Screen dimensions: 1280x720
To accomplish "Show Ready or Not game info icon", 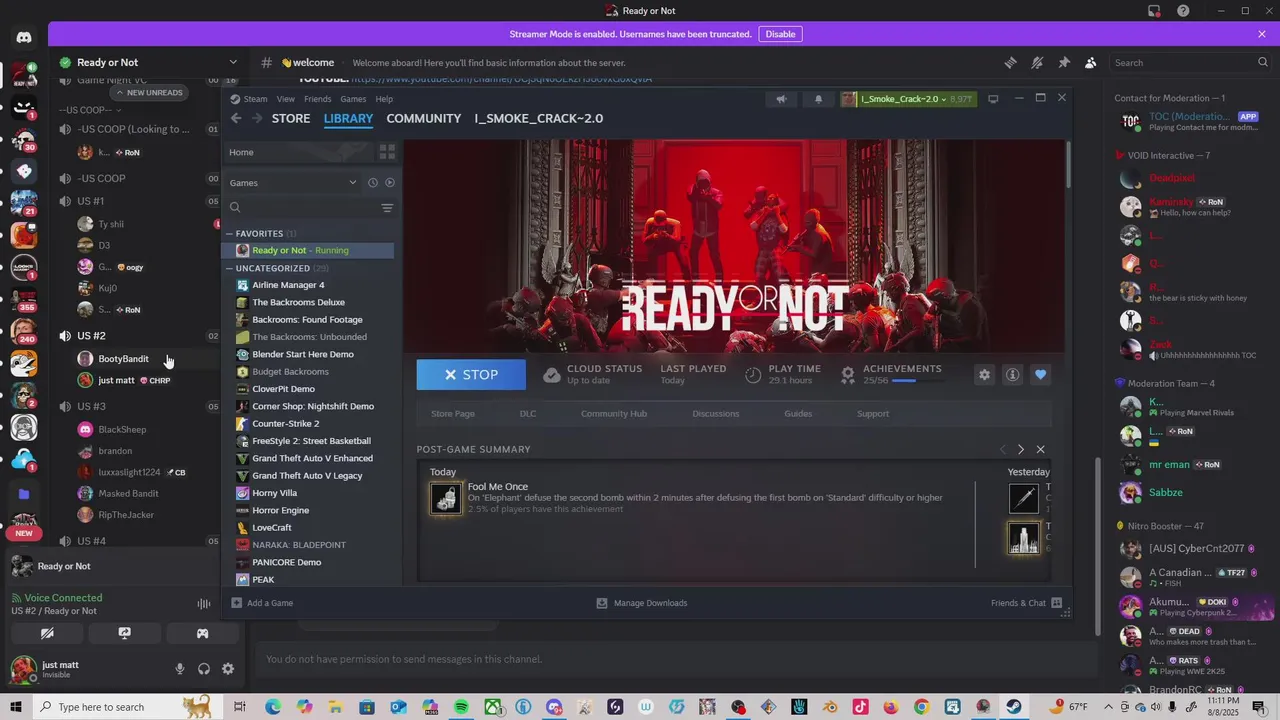I will pyautogui.click(x=1012, y=374).
